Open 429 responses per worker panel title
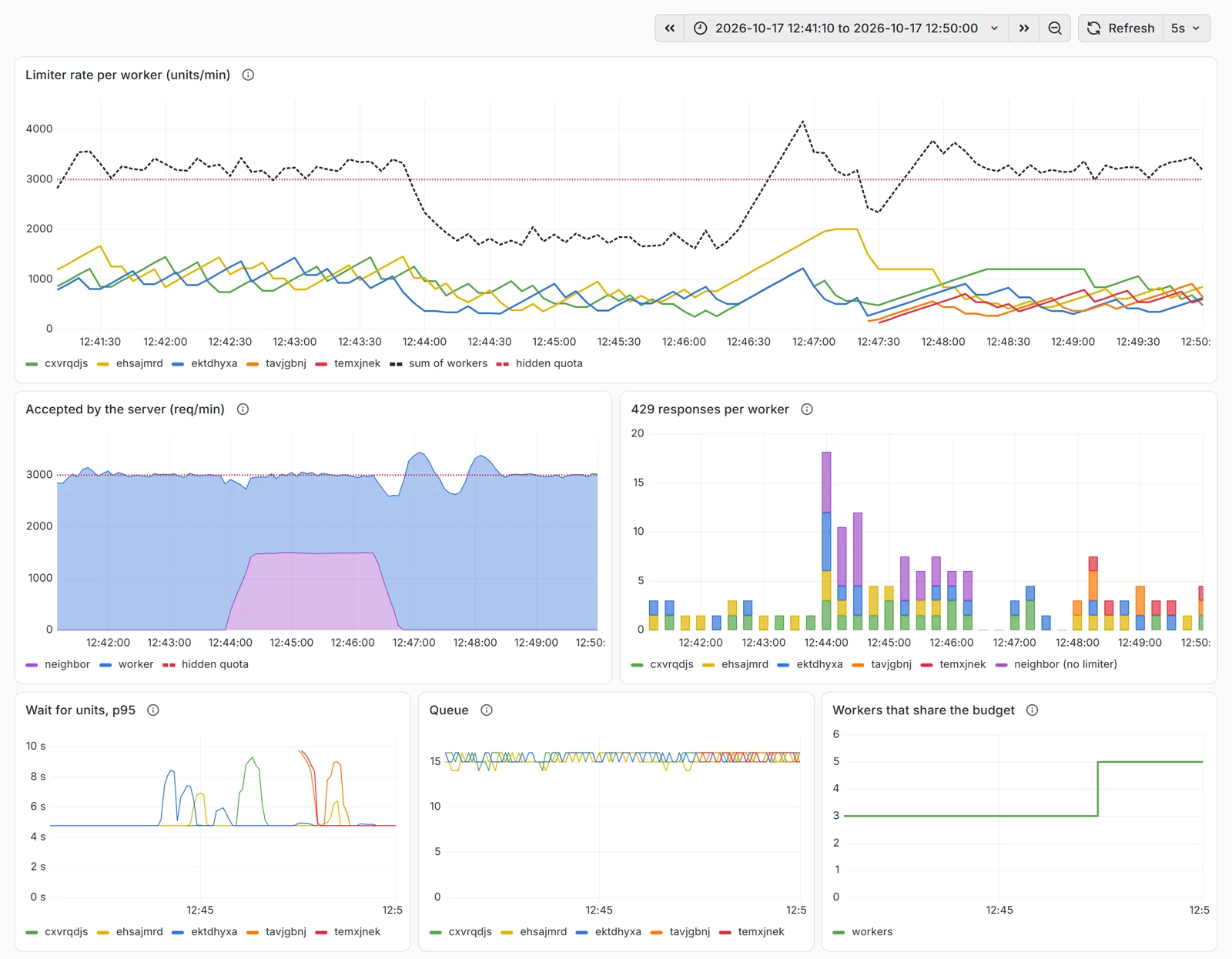This screenshot has width=1232, height=959. pos(710,409)
